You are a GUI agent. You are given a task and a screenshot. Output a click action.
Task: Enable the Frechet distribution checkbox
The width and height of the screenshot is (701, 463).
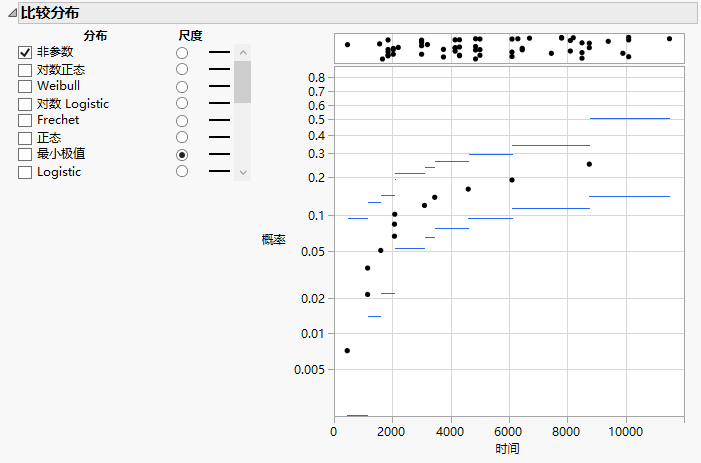pos(25,120)
